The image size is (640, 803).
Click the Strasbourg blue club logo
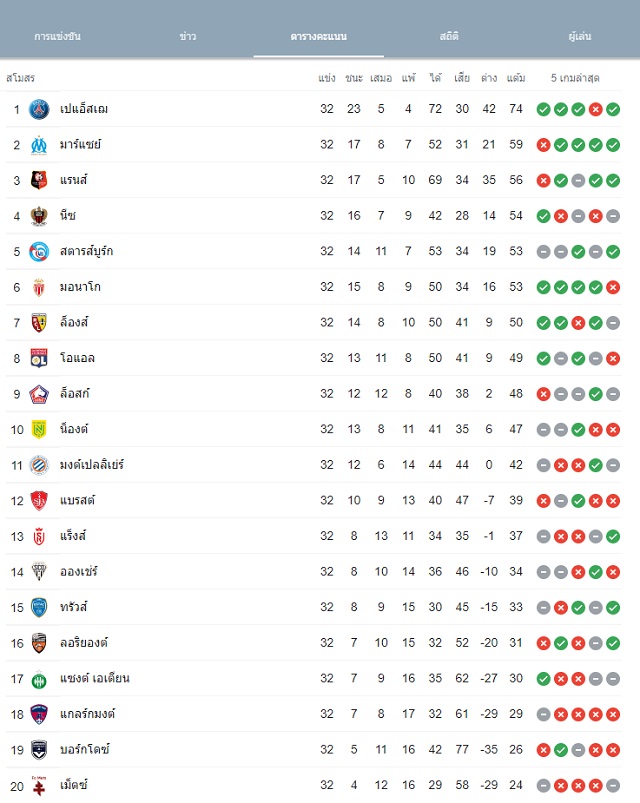(39, 251)
